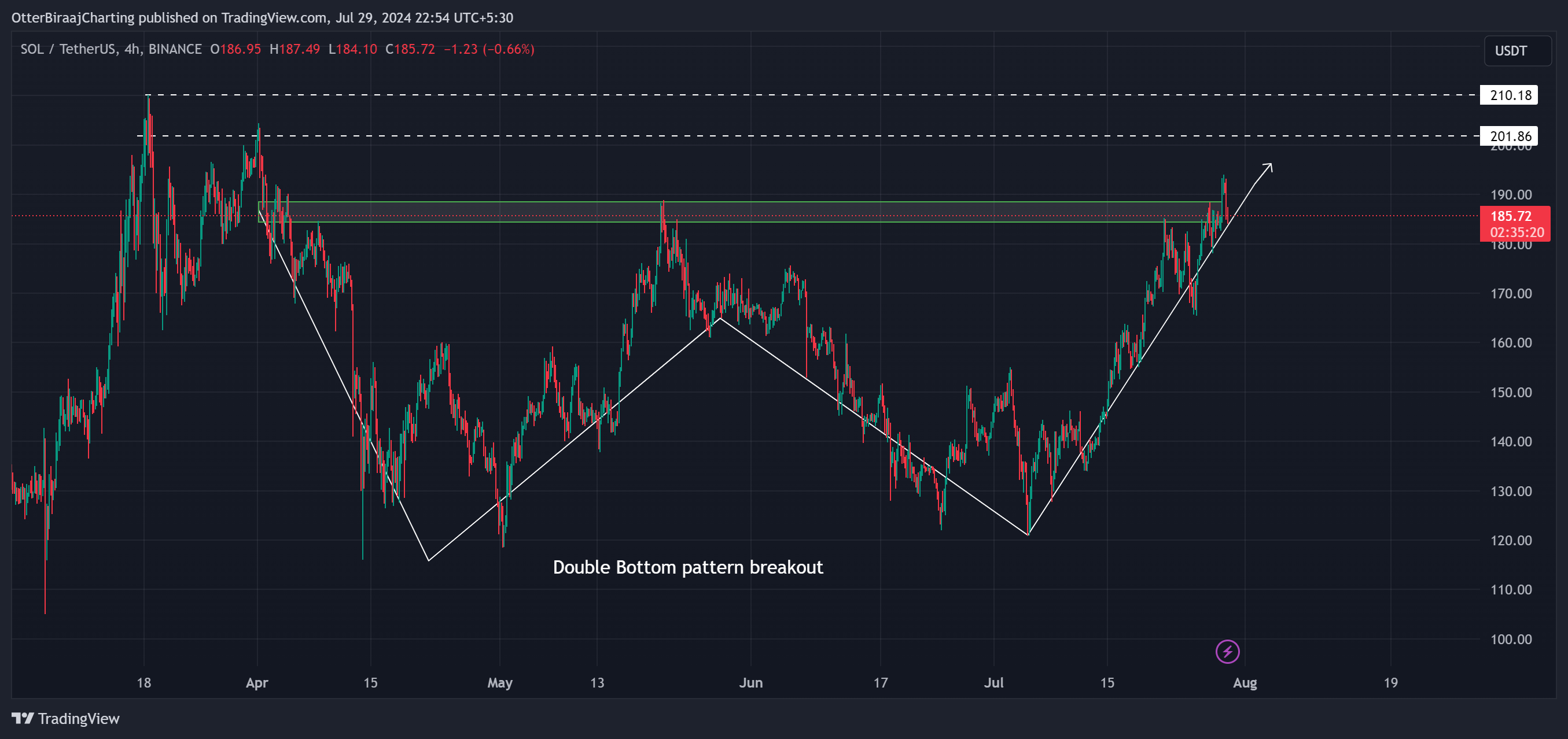Select the Double Bottom pattern breakout text
The height and width of the screenshot is (739, 1568).
point(688,567)
